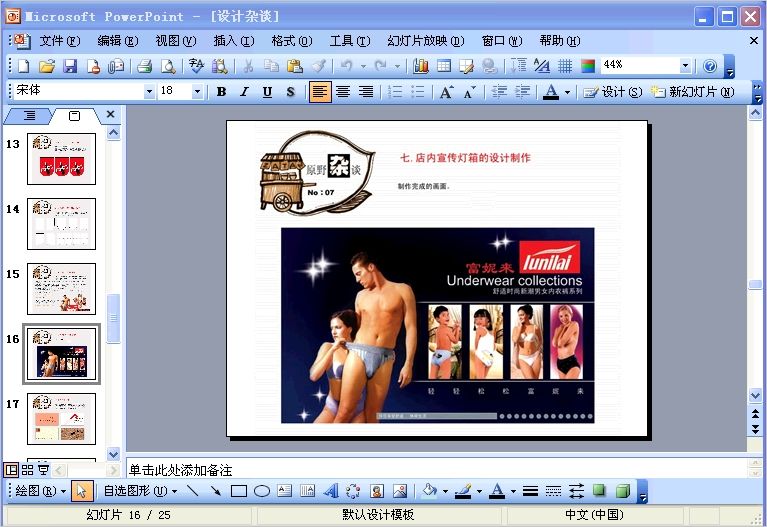
Task: Open line color dropdown arrow
Action: click(x=479, y=491)
